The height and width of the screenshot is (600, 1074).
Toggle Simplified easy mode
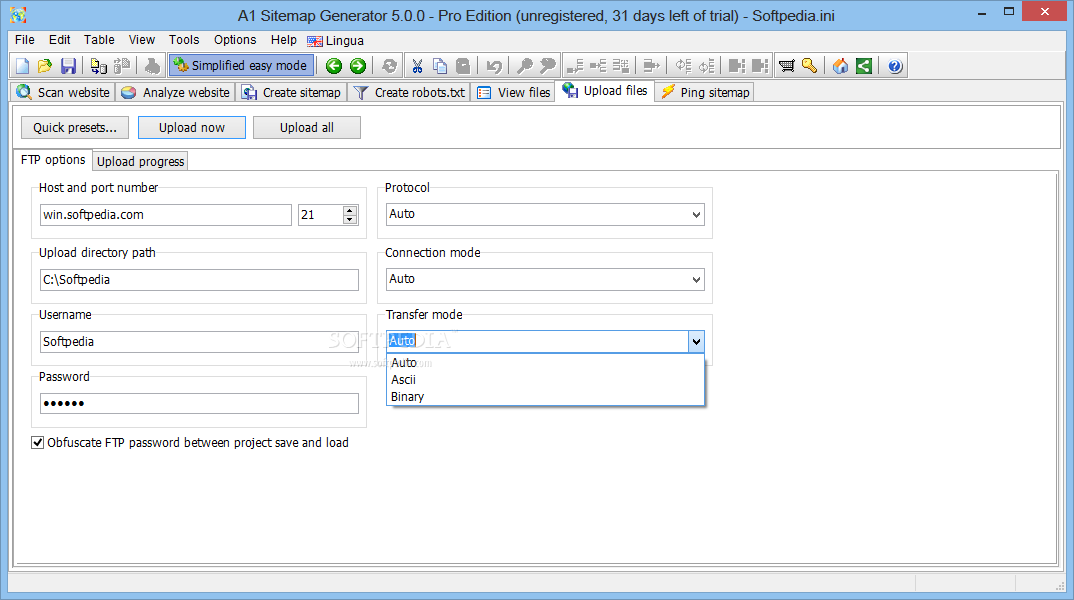click(241, 66)
